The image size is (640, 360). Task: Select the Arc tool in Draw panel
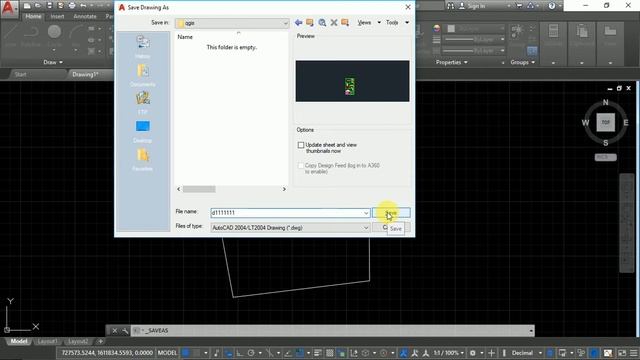coord(76,34)
